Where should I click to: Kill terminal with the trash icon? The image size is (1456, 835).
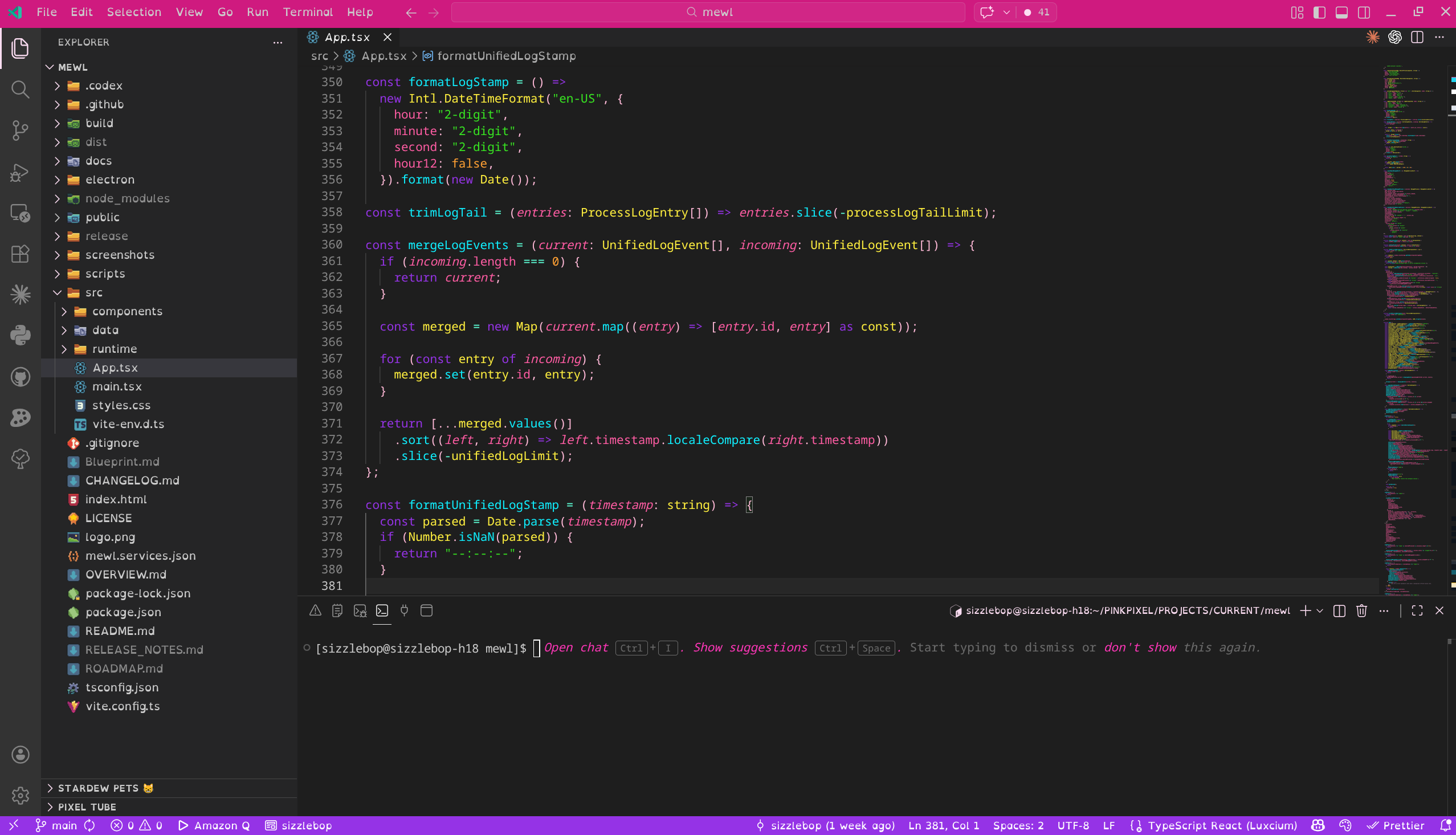pyautogui.click(x=1361, y=611)
